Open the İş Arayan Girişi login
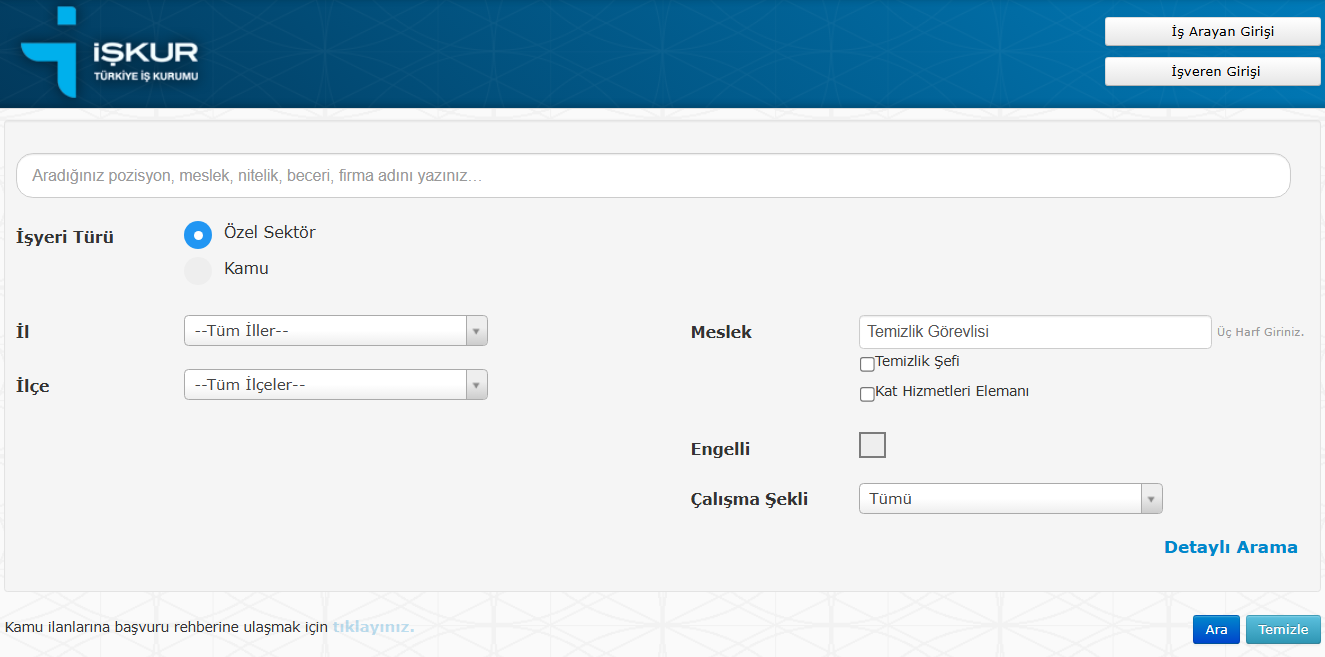This screenshot has height=657, width=1325. pyautogui.click(x=1212, y=32)
